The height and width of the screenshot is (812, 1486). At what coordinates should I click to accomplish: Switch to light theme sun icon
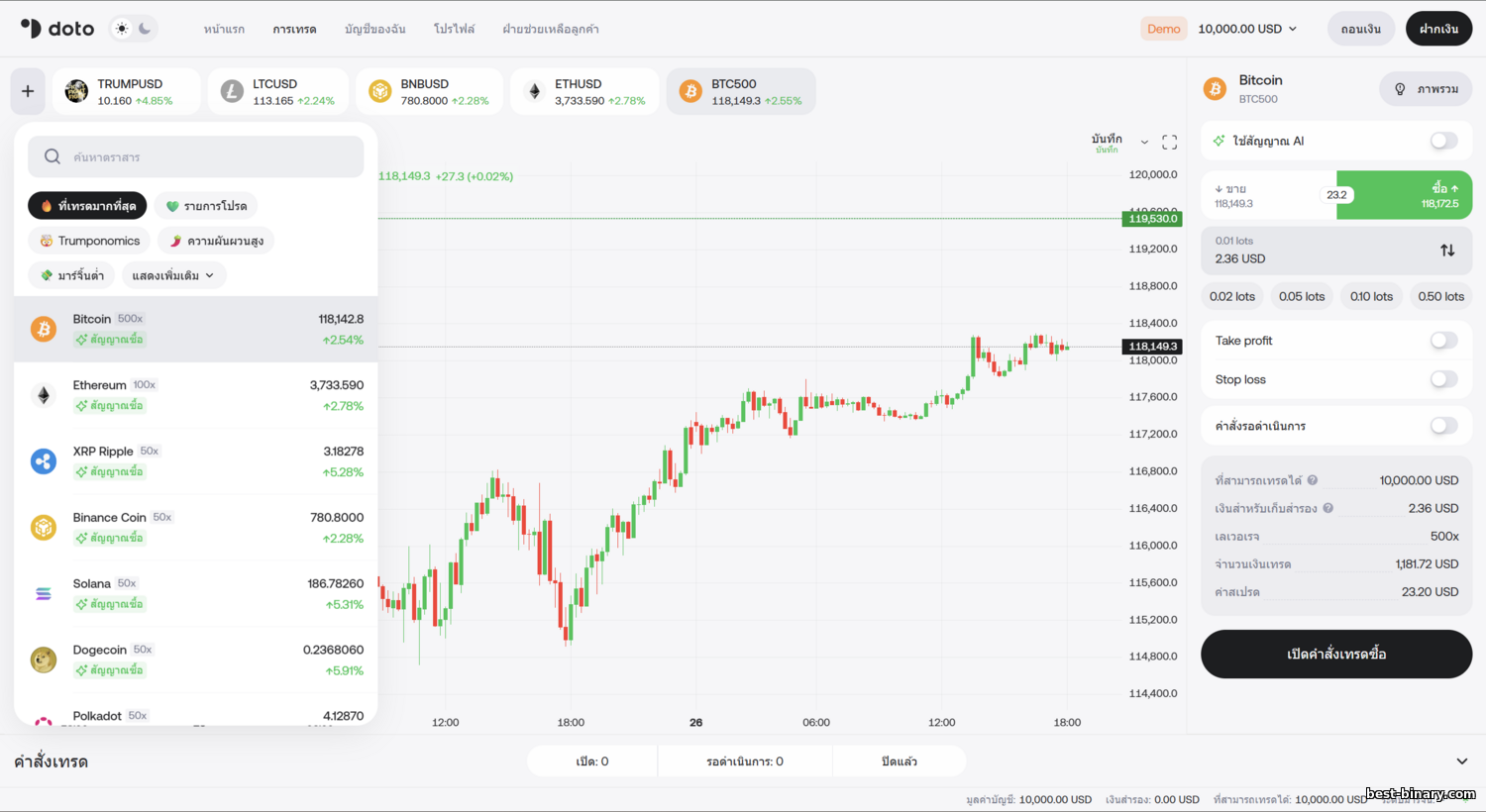[x=122, y=29]
